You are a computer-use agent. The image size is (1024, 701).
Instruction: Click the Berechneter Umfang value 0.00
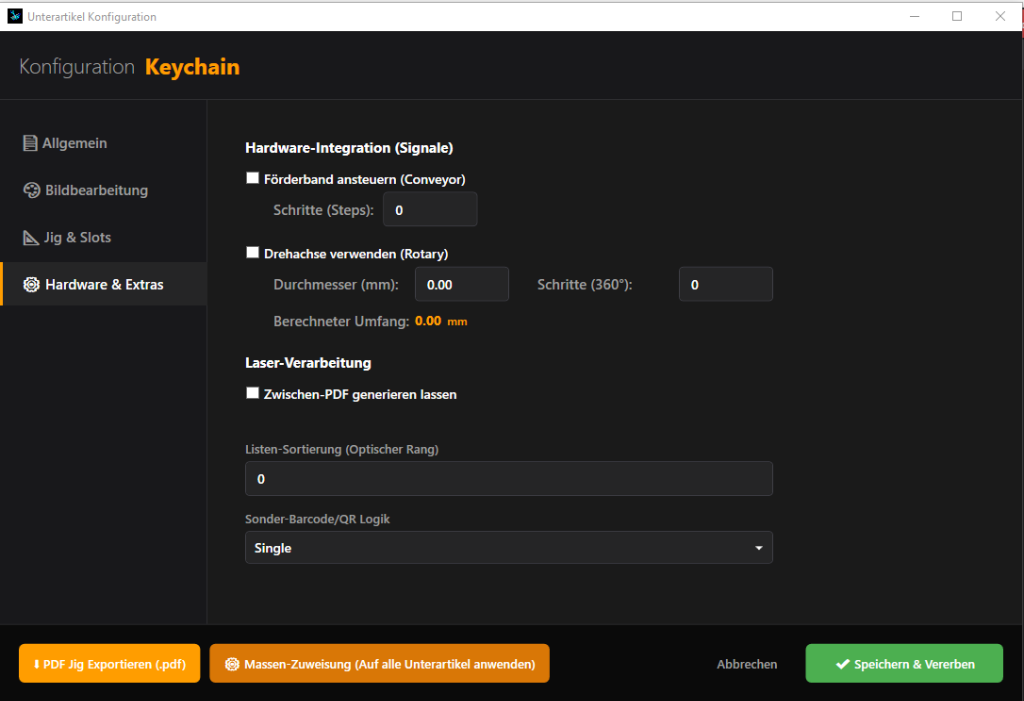click(x=428, y=321)
